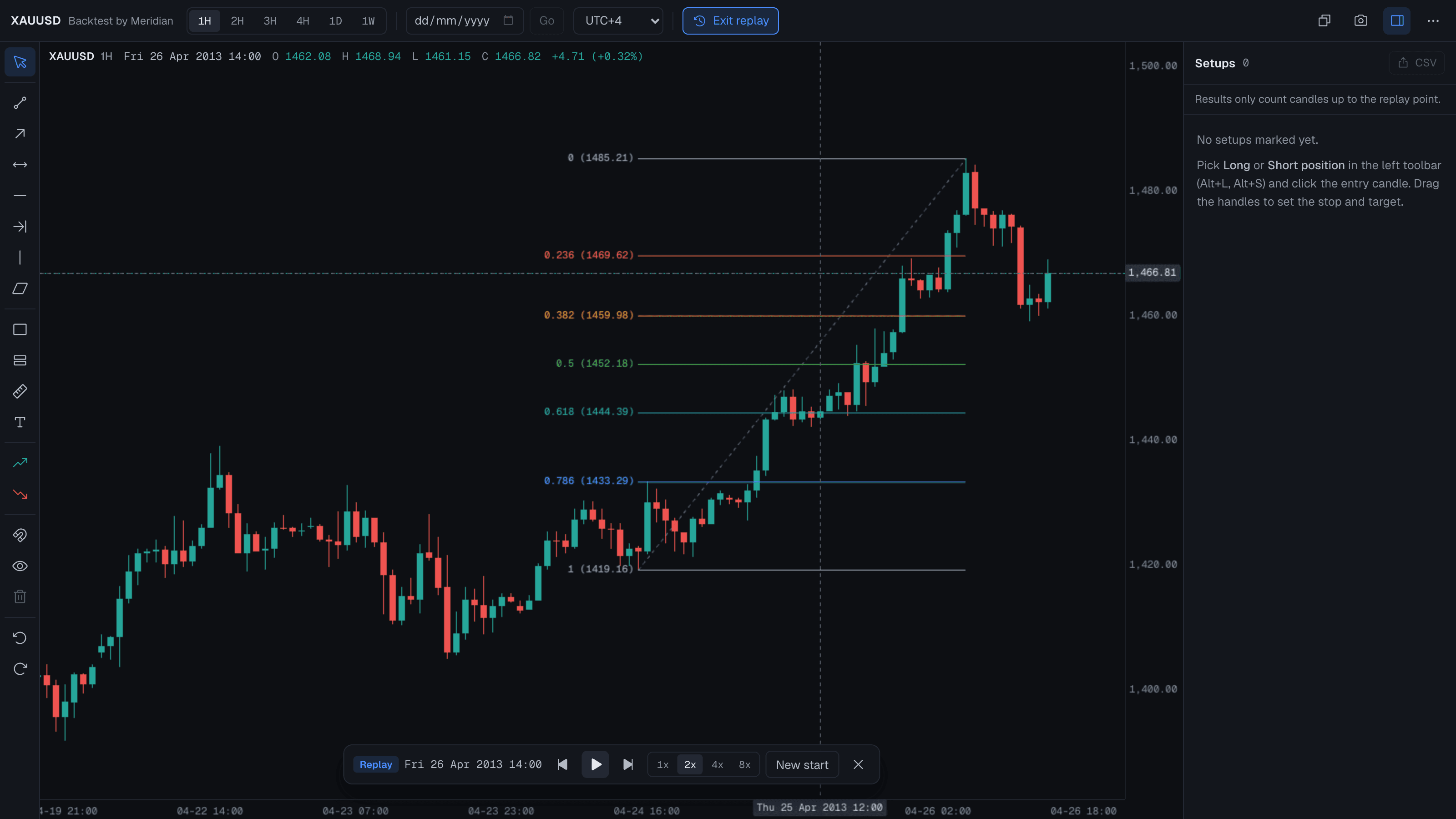
Task: Pick the red Short position tool
Action: coord(20,494)
